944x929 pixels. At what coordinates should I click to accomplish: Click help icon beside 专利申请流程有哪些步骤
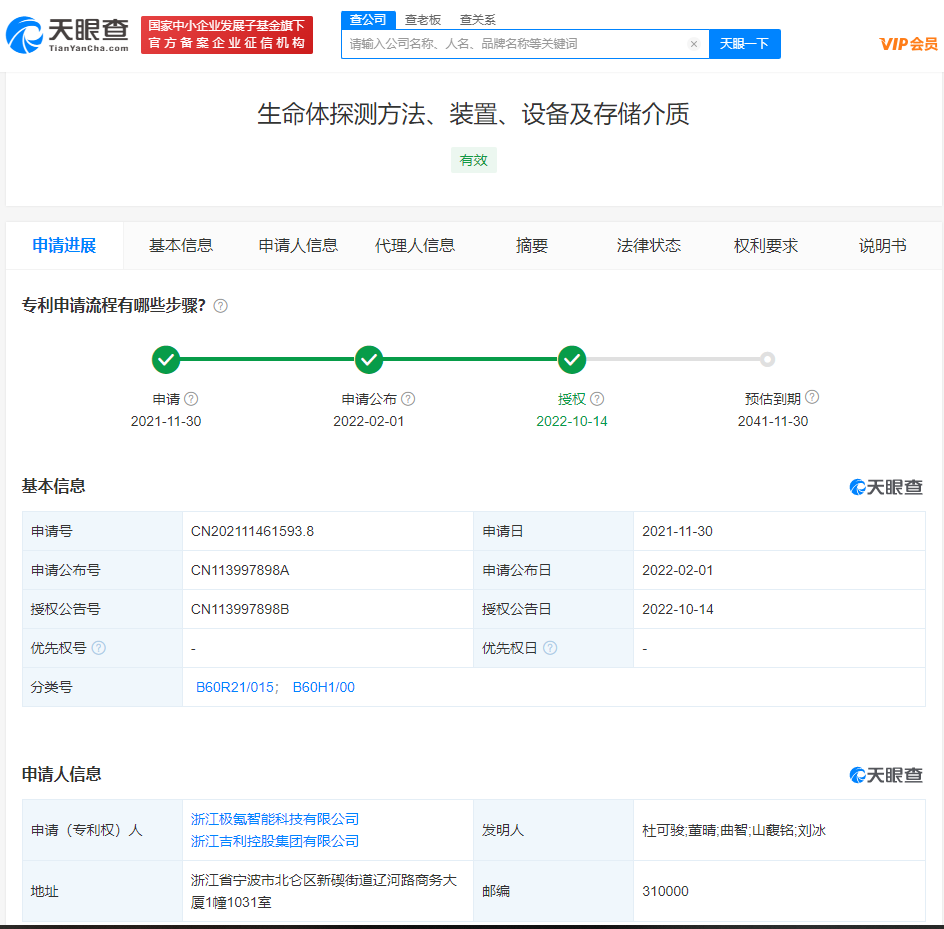[220, 306]
